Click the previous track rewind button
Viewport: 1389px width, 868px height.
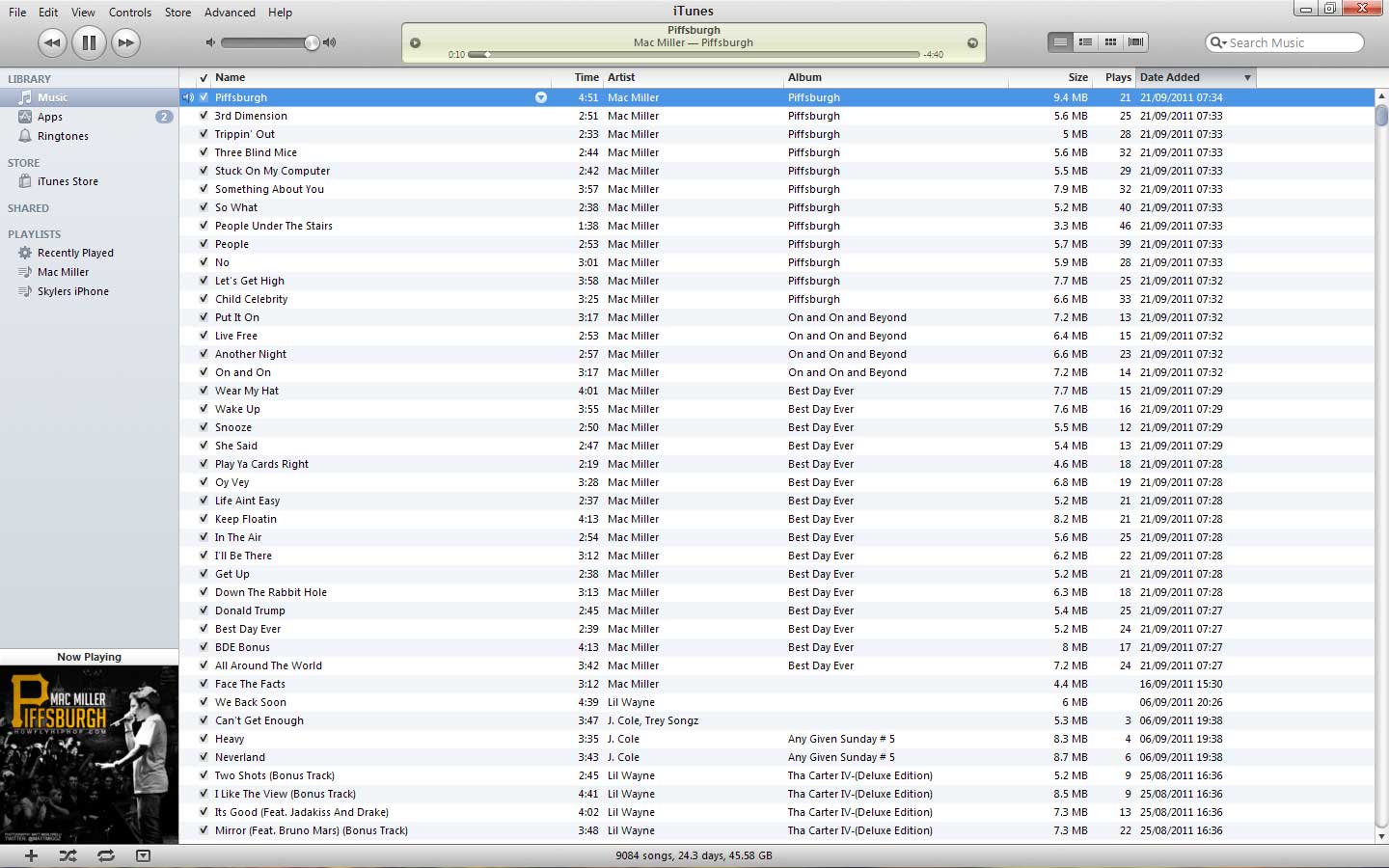pos(52,42)
